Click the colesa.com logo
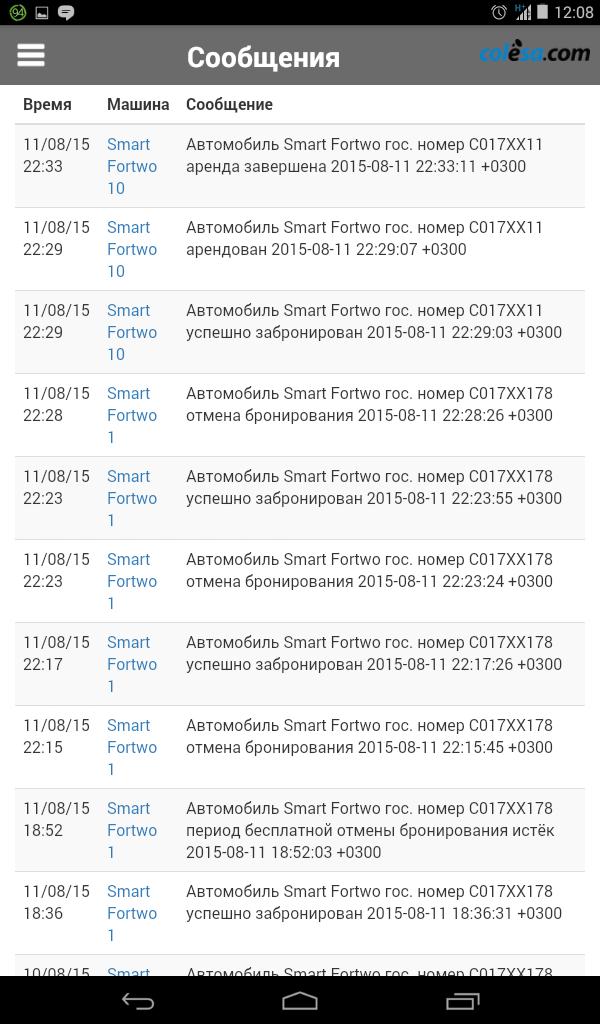Image resolution: width=600 pixels, height=1024 pixels. (x=534, y=54)
